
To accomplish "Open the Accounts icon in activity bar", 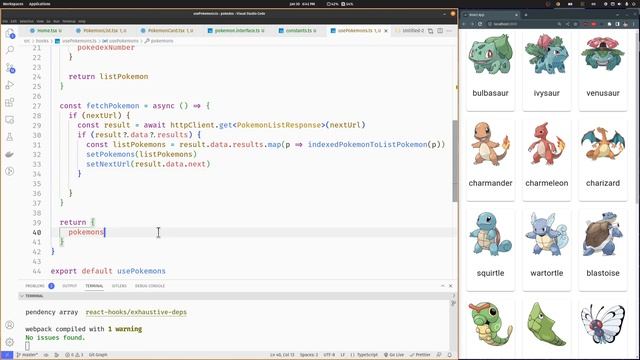I will [x=10, y=325].
